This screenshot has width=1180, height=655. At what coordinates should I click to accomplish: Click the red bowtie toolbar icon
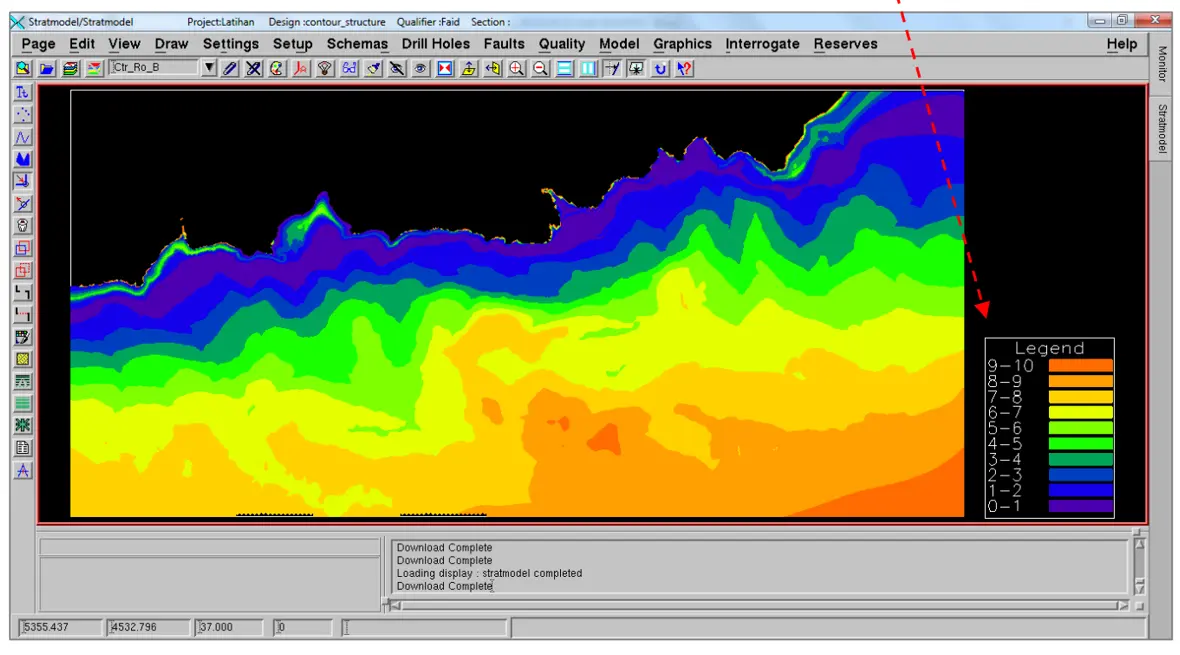point(445,69)
